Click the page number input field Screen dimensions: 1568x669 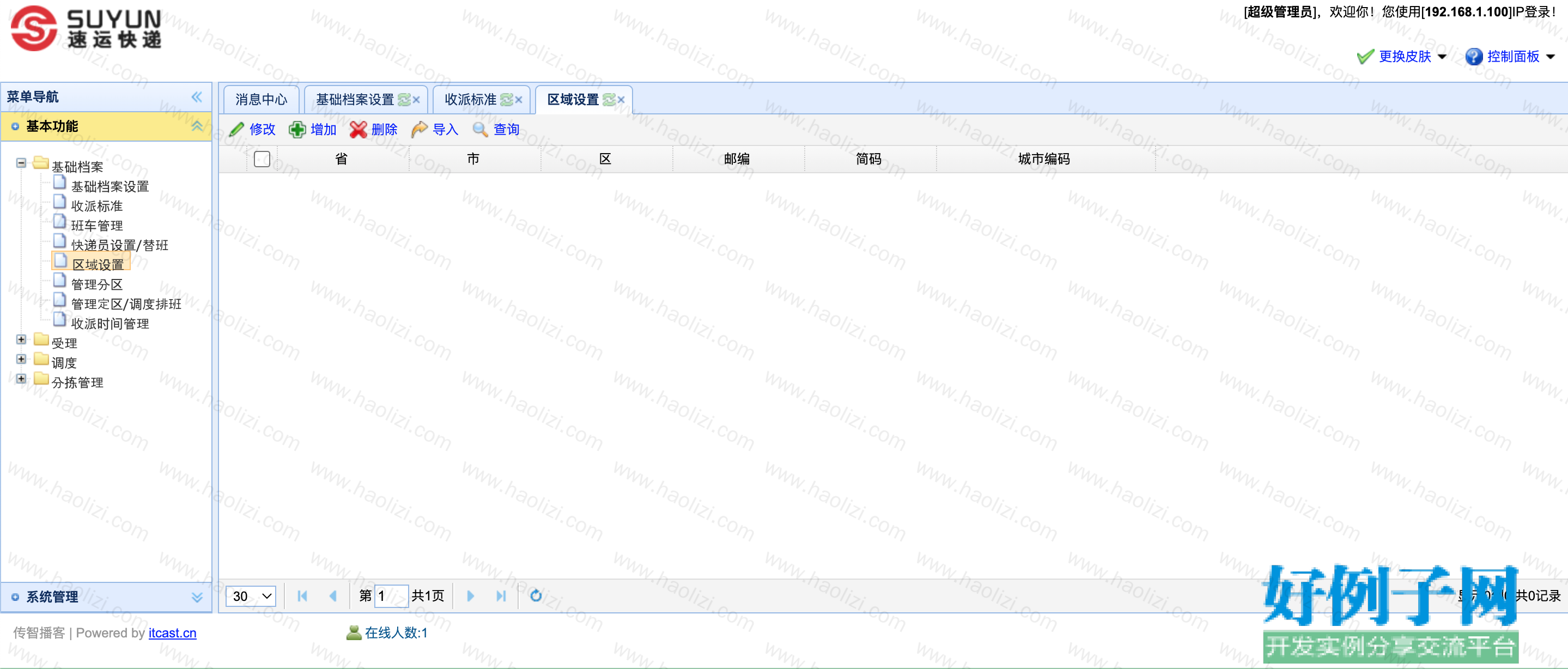pos(391,596)
